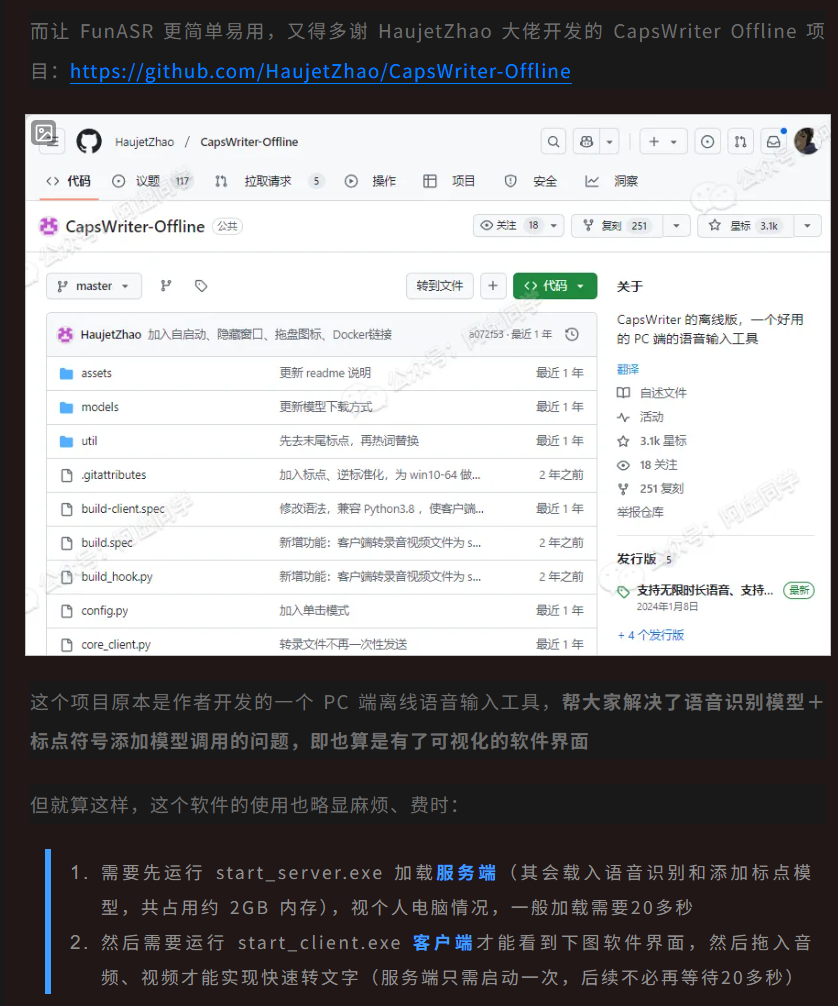This screenshot has width=838, height=1006.
Task: Click the plus add-file button
Action: pyautogui.click(x=492, y=286)
